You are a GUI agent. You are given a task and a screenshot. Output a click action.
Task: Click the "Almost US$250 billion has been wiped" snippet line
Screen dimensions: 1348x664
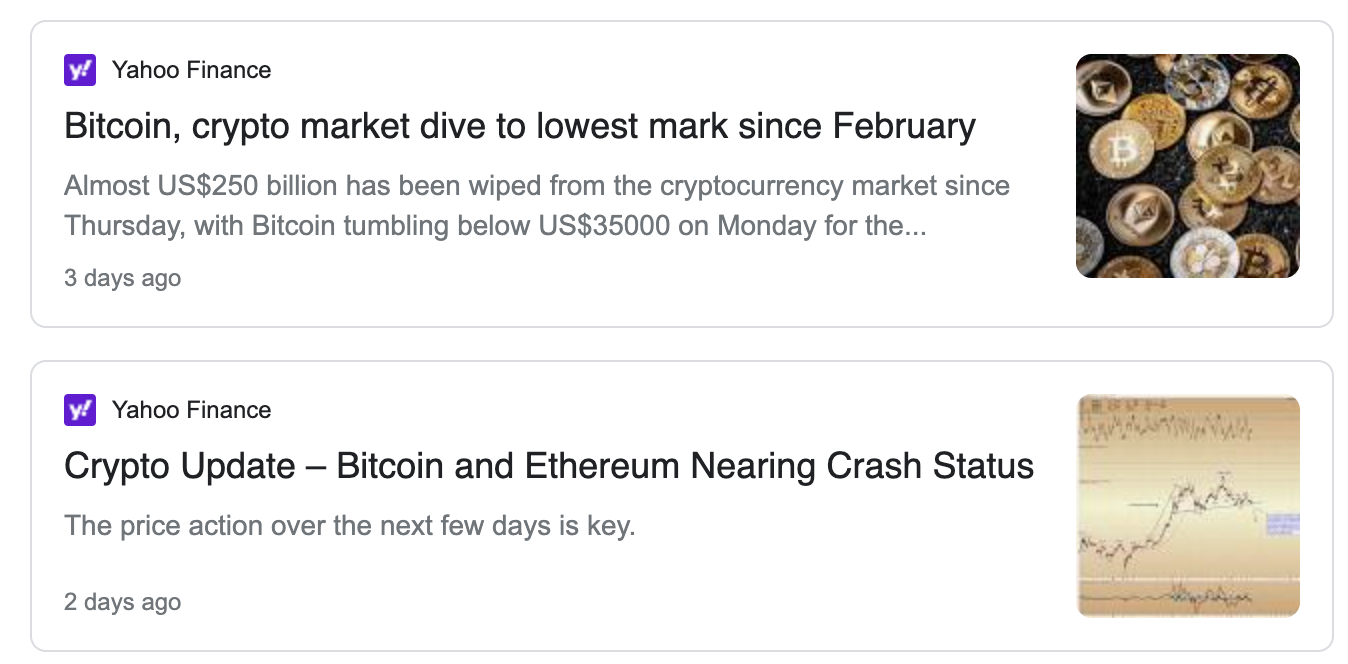point(536,186)
